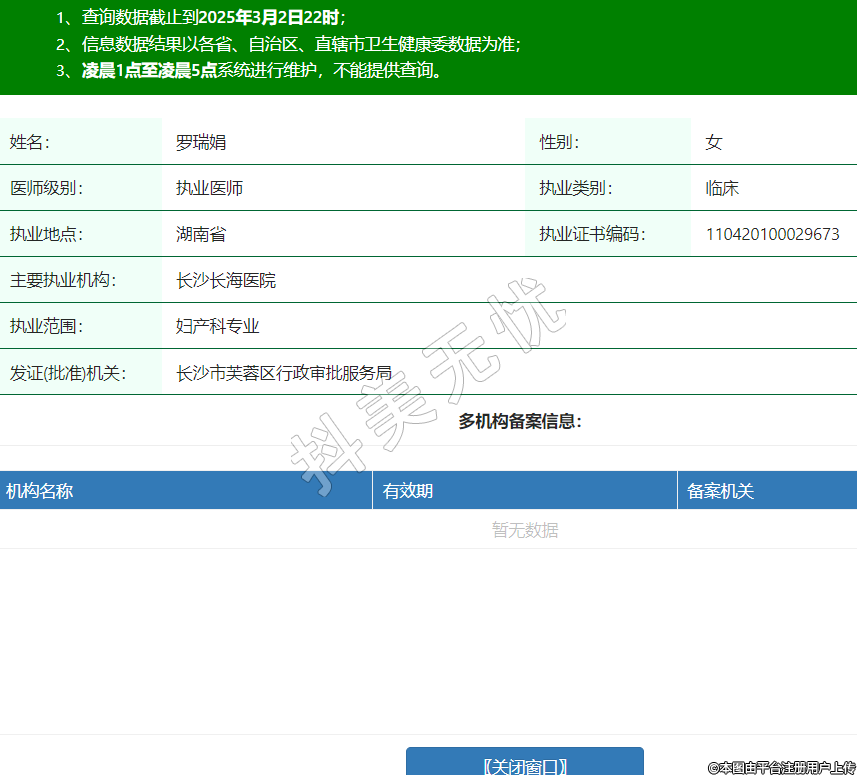Click the 多机构备案信息 section heading
The width and height of the screenshot is (857, 775).
pos(520,421)
